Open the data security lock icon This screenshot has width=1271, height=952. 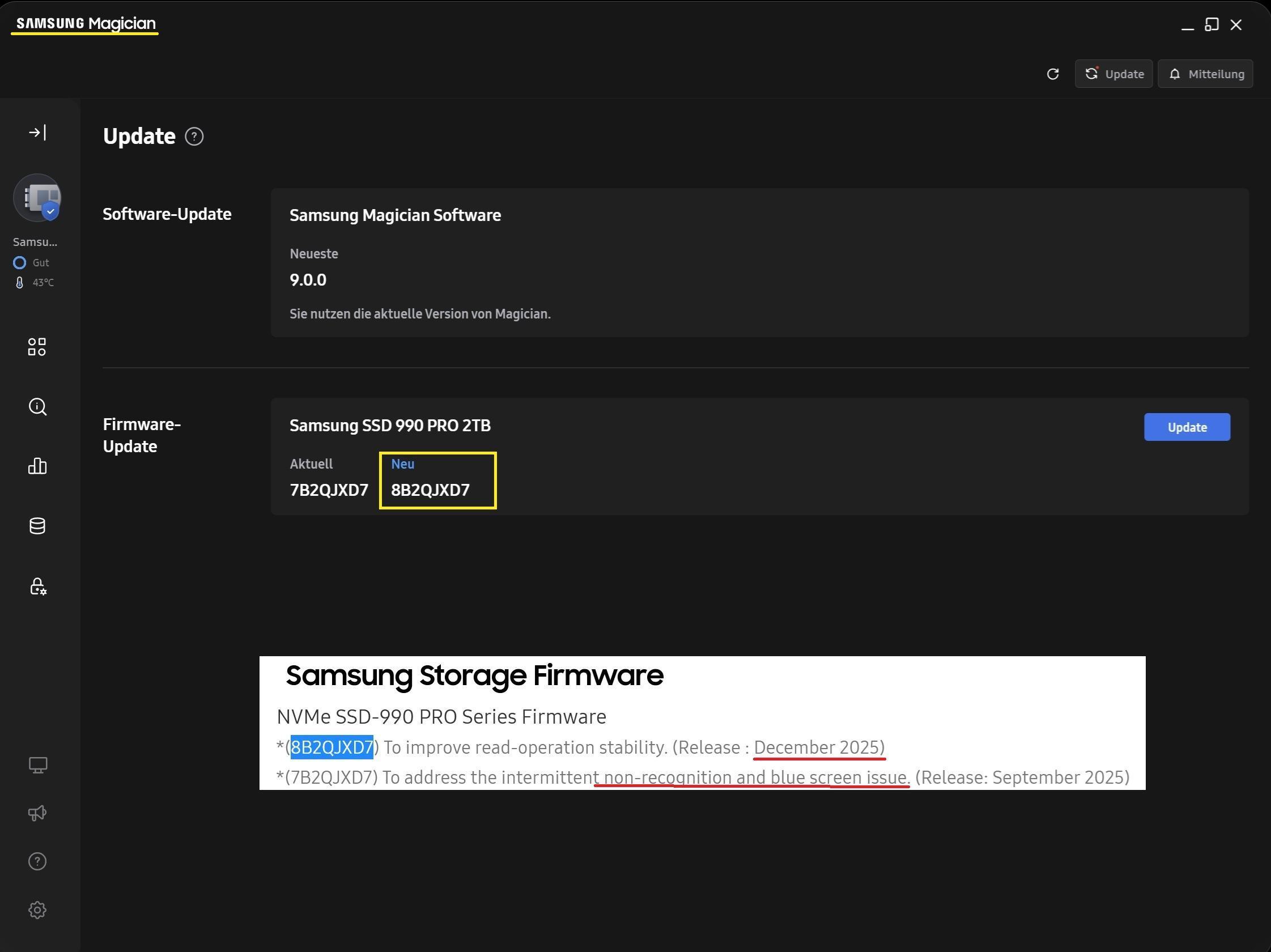point(37,586)
